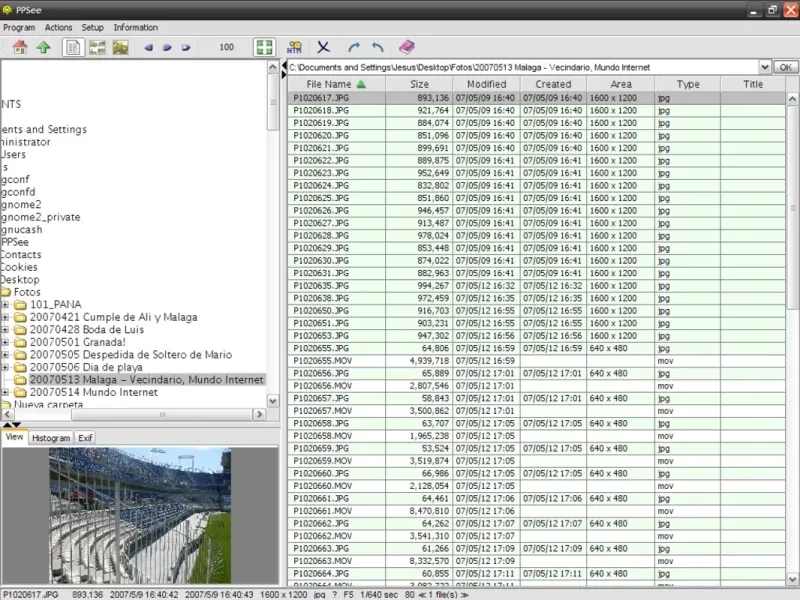Open the Program menu
800x600 pixels.
[x=19, y=28]
